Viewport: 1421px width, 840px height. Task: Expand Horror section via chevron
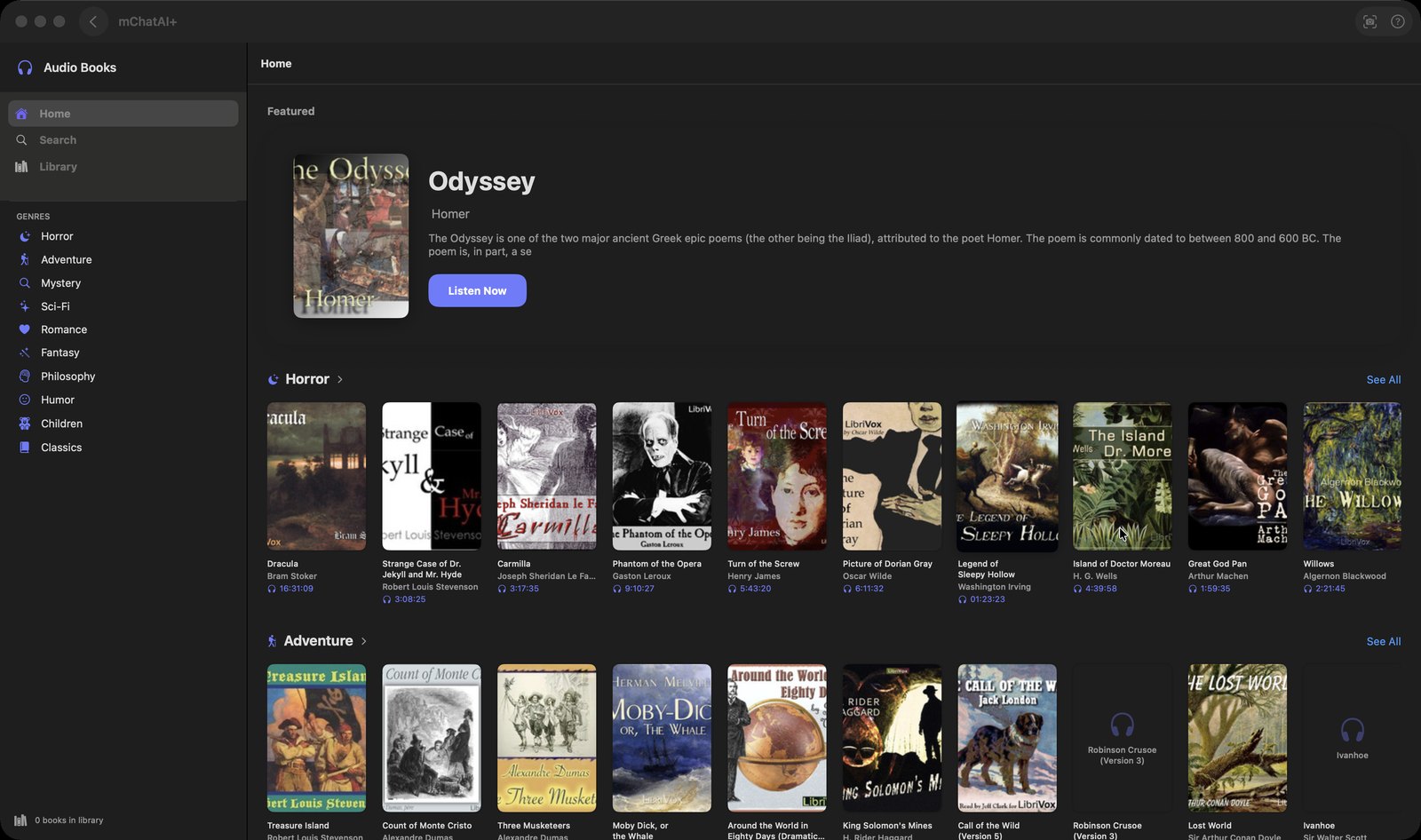click(340, 379)
